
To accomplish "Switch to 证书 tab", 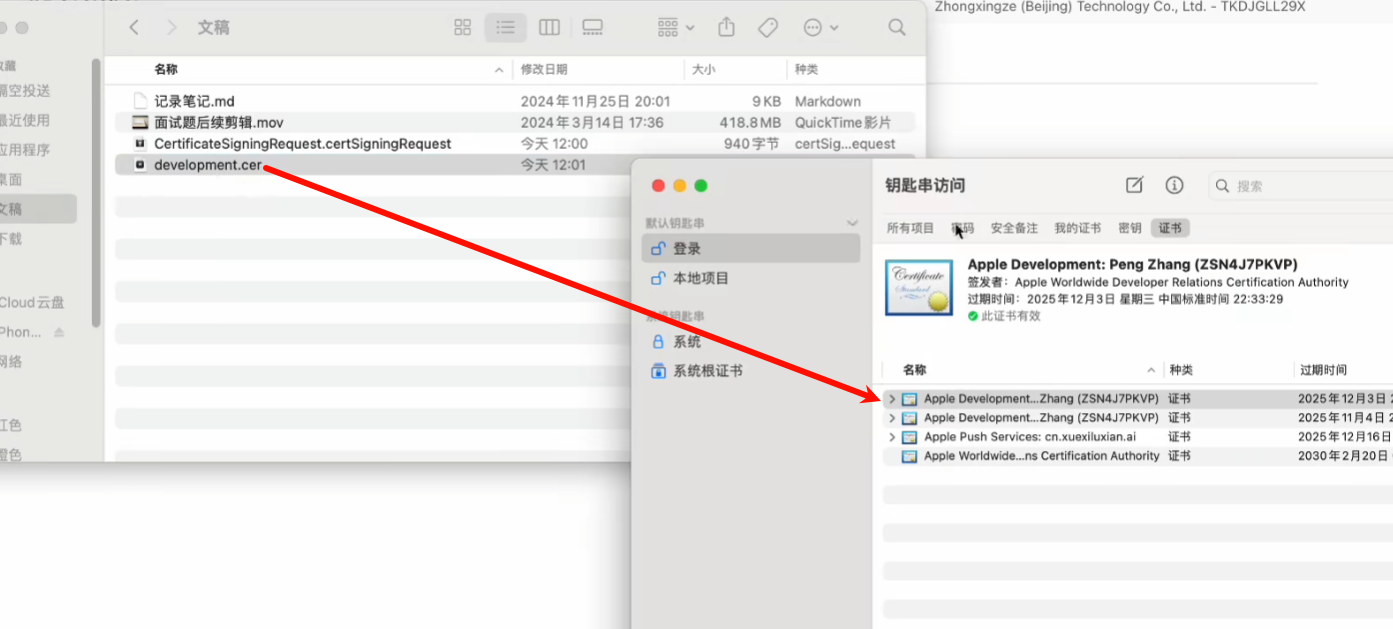I will click(1170, 228).
